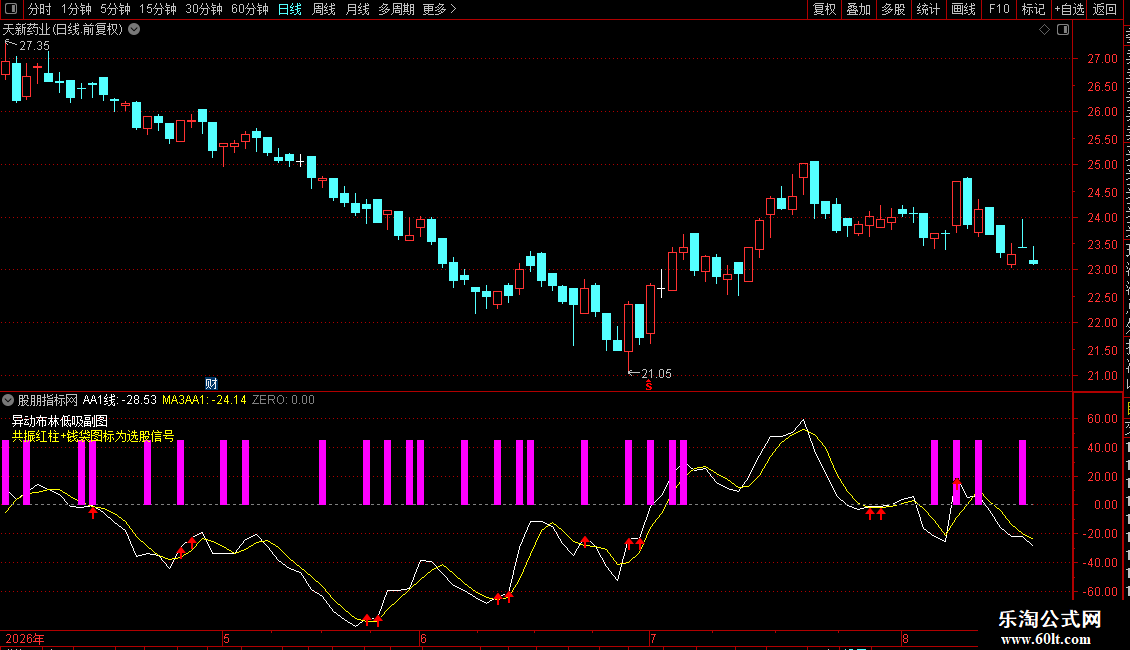Viewport: 1130px width, 650px height.
Task: Click month 6 marker on time axis
Action: pyautogui.click(x=423, y=638)
